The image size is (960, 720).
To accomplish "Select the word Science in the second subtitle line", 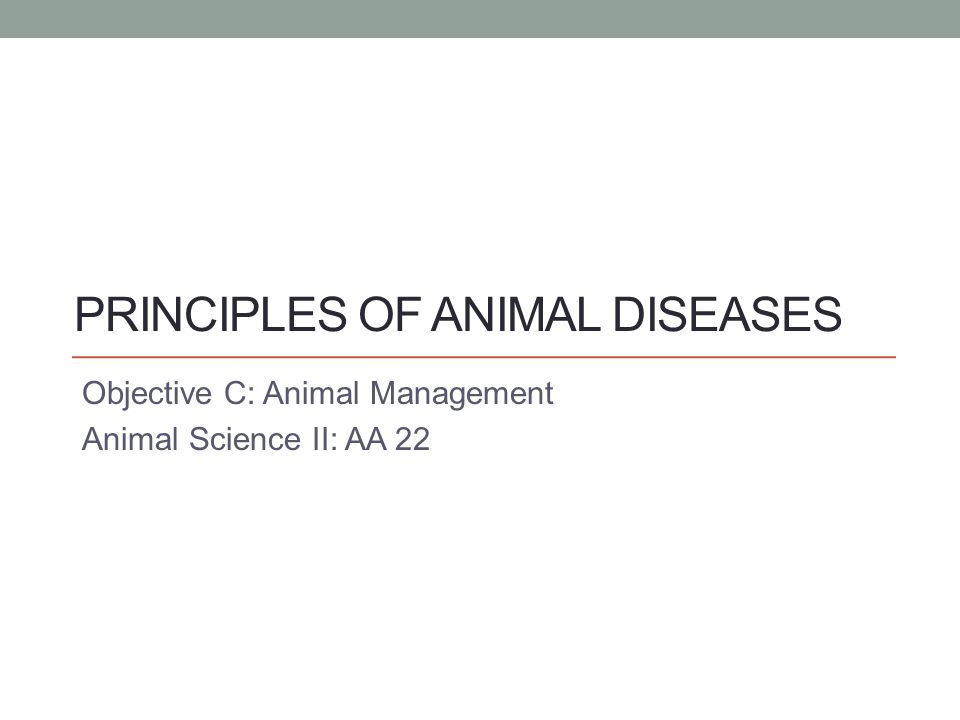I will click(245, 439).
